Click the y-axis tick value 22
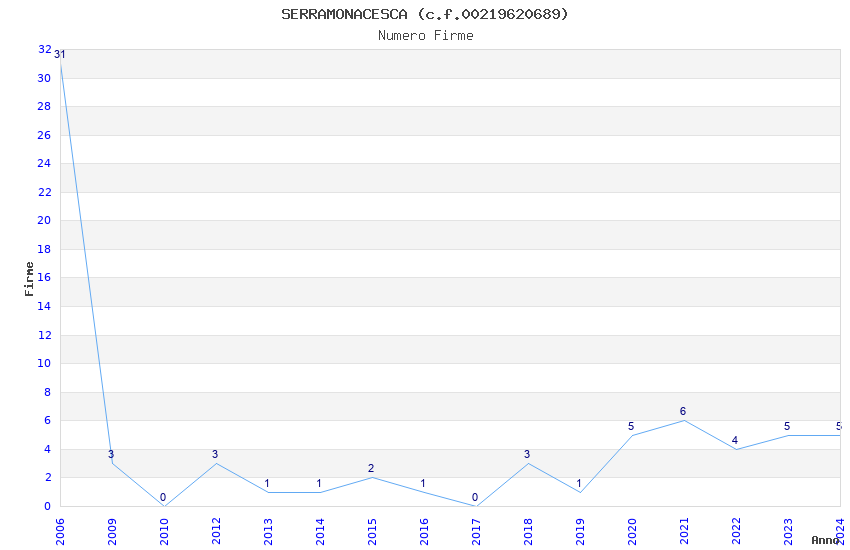This screenshot has width=850, height=550. pyautogui.click(x=44, y=192)
